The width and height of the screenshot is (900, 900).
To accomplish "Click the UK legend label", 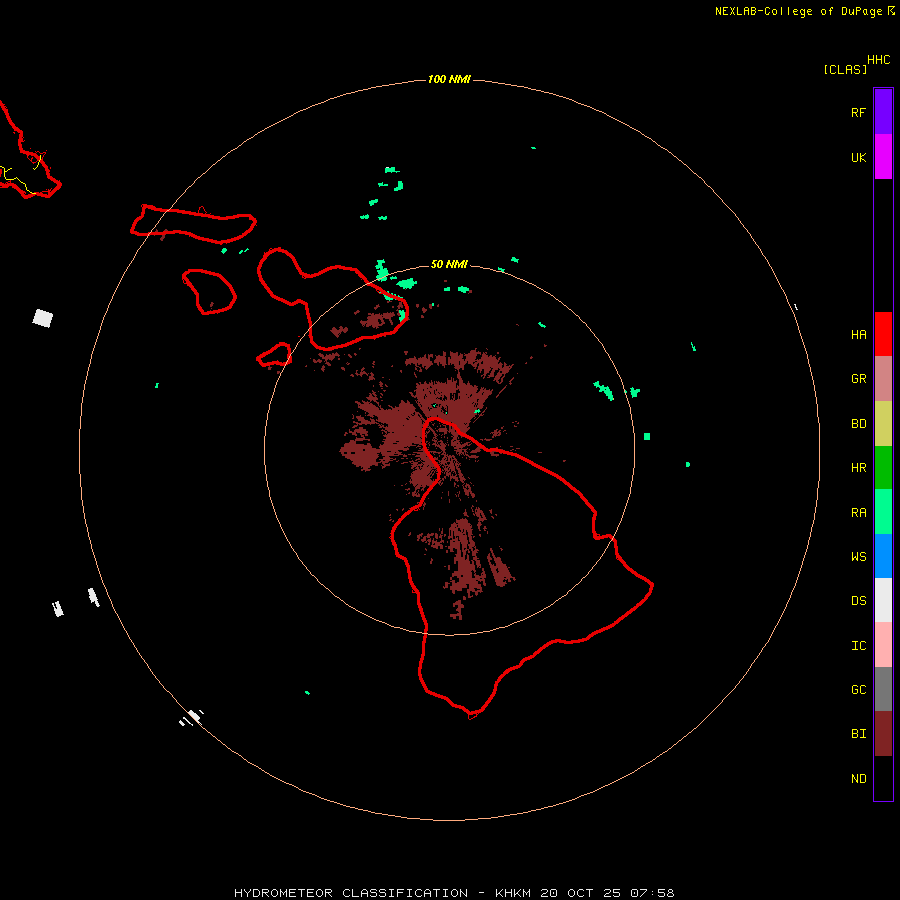I will click(858, 157).
